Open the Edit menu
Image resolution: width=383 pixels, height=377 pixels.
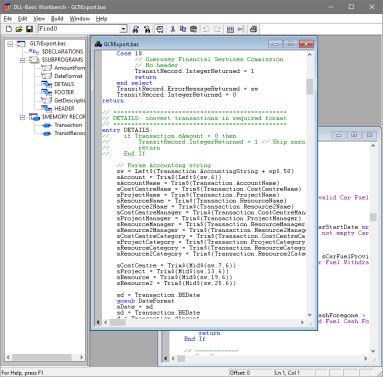click(x=22, y=19)
